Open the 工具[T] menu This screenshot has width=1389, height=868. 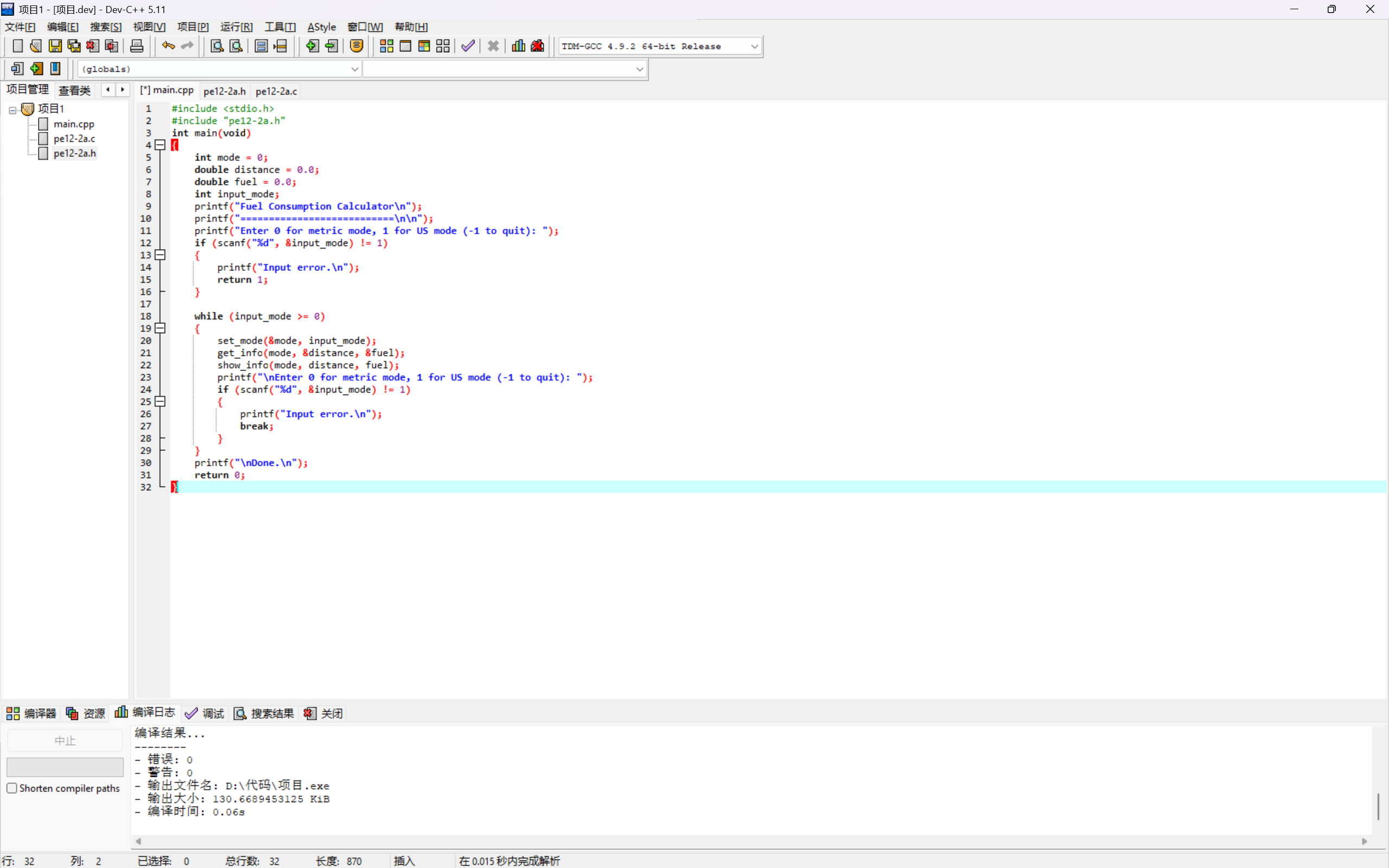tap(280, 27)
